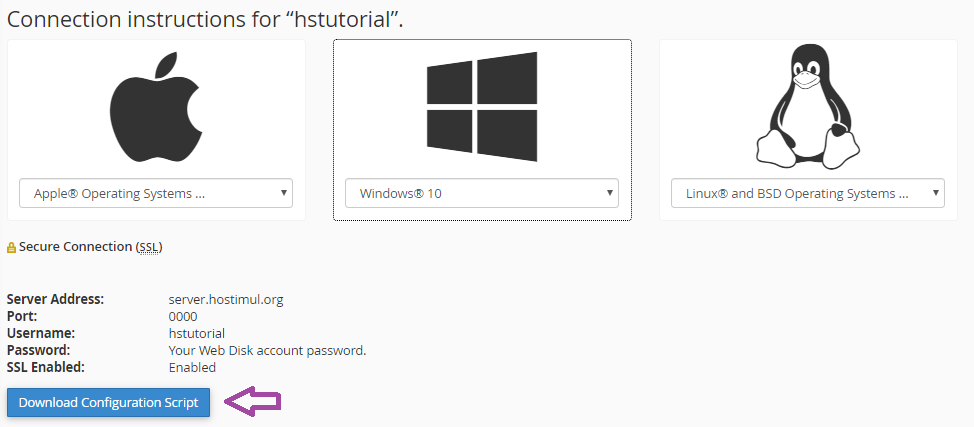Expand the Windows 10 version dropdown
This screenshot has height=427, width=974.
click(x=482, y=193)
